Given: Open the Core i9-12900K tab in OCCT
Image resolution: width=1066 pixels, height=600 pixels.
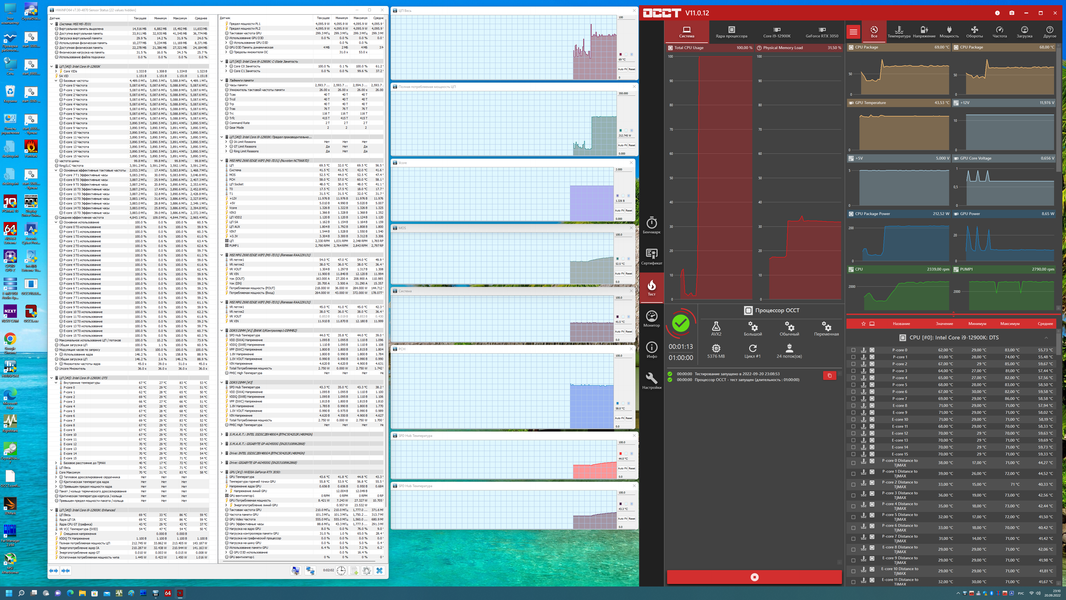Looking at the screenshot, I should (x=776, y=32).
